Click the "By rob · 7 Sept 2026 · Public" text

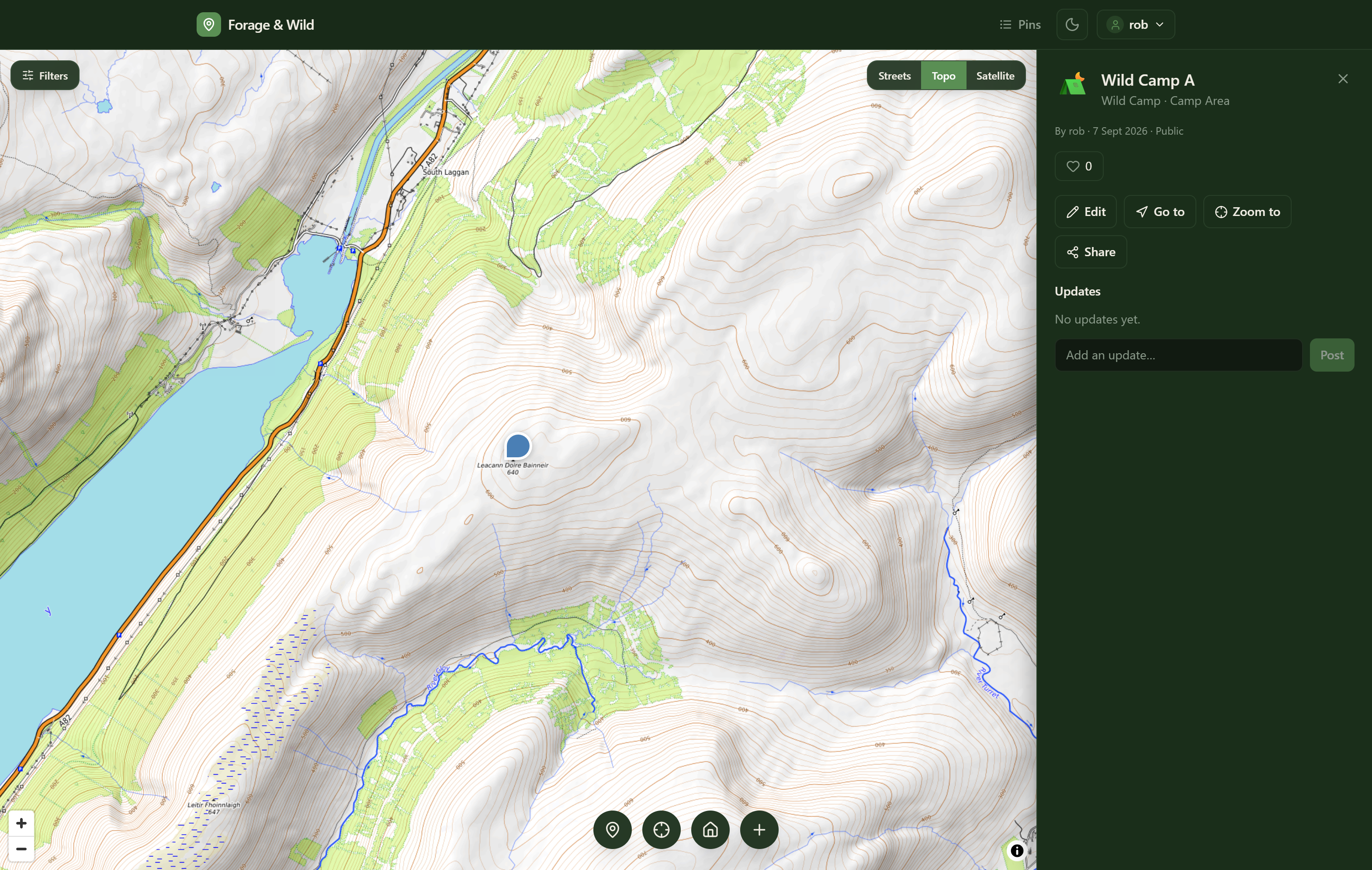(1119, 131)
